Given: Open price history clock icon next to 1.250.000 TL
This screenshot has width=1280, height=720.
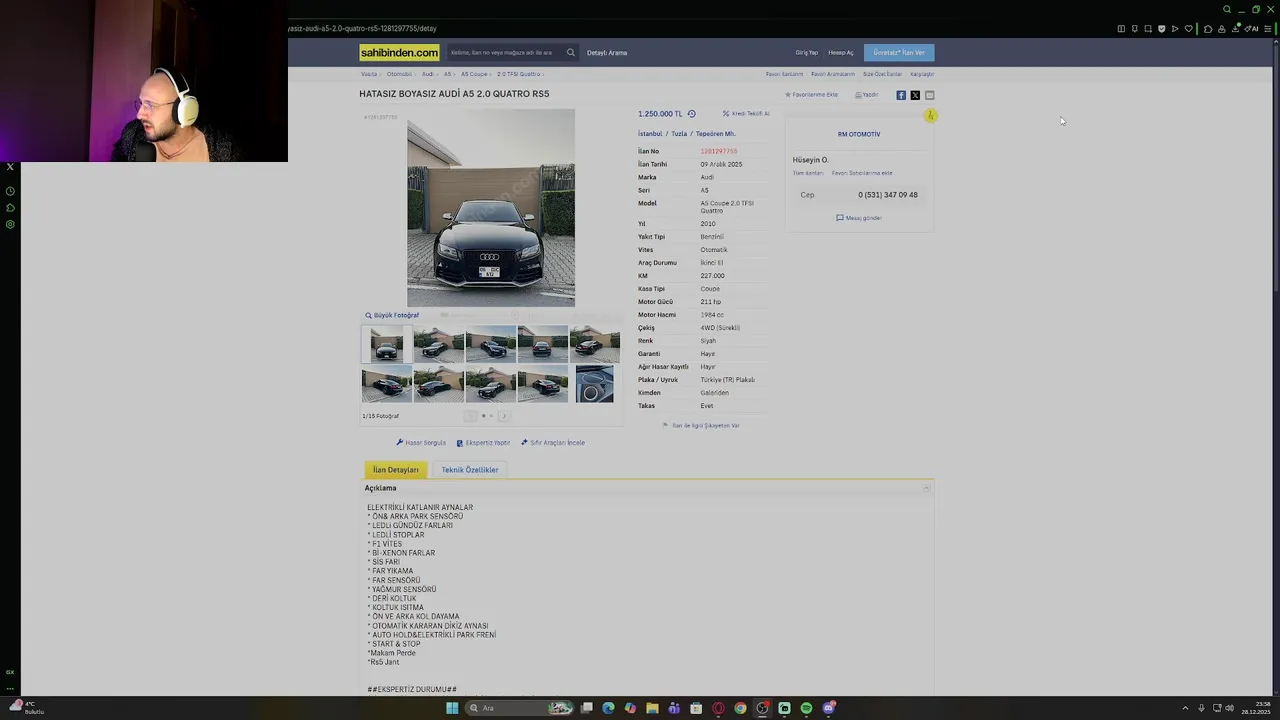Looking at the screenshot, I should tap(691, 114).
